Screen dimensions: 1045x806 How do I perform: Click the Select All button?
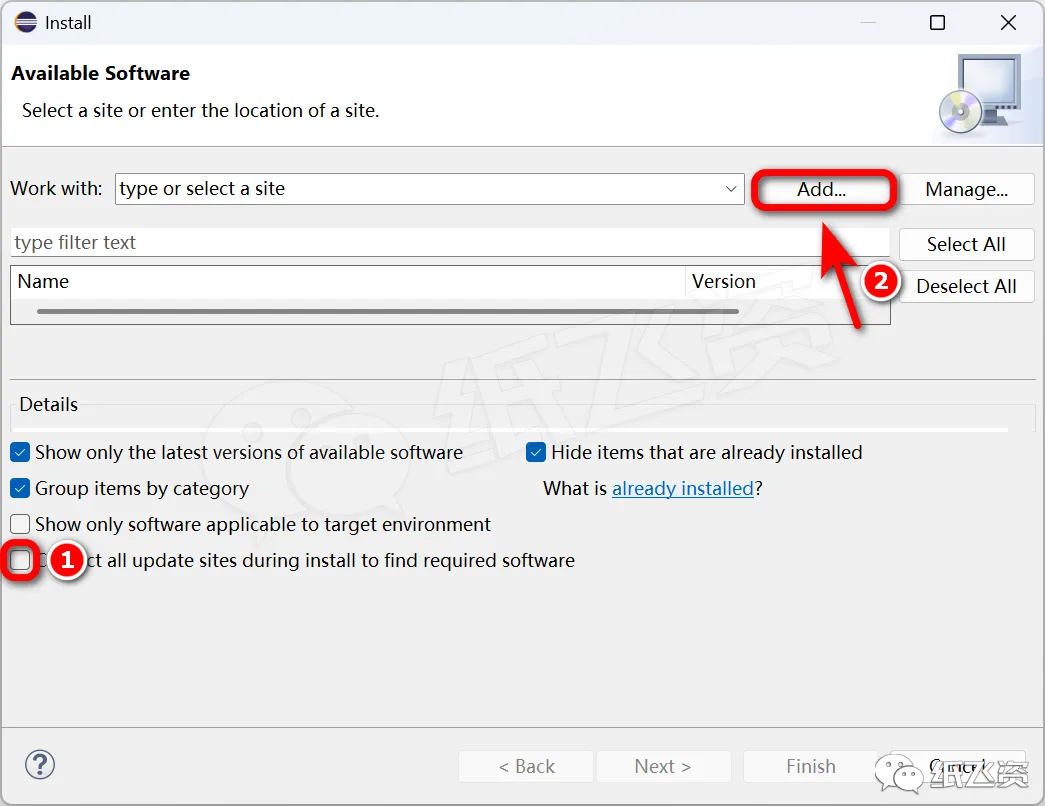pyautogui.click(x=966, y=244)
